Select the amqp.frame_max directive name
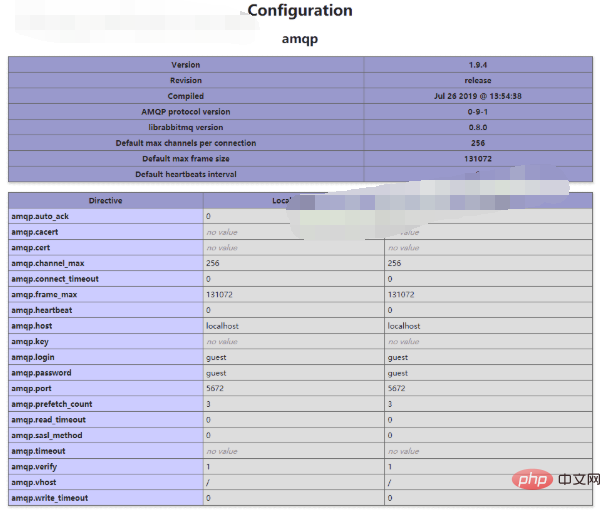This screenshot has width=611, height=512. 44,295
